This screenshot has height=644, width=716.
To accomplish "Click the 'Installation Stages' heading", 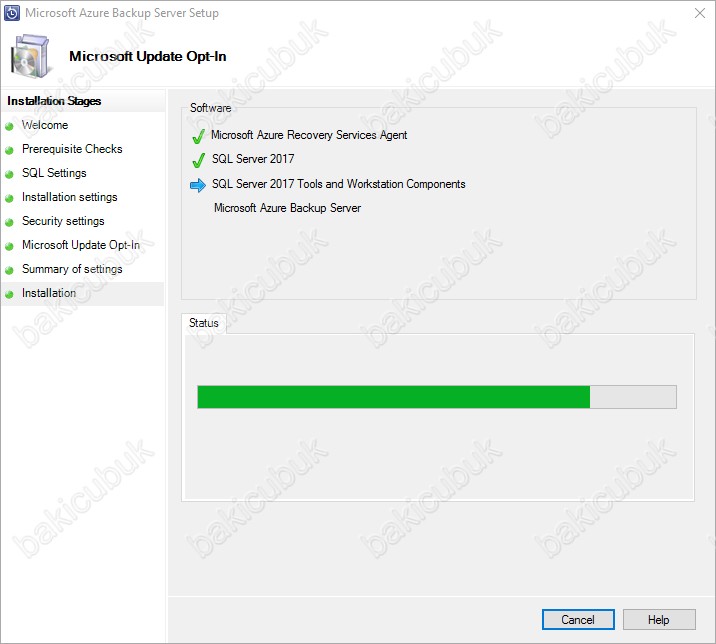I will pyautogui.click(x=54, y=101).
